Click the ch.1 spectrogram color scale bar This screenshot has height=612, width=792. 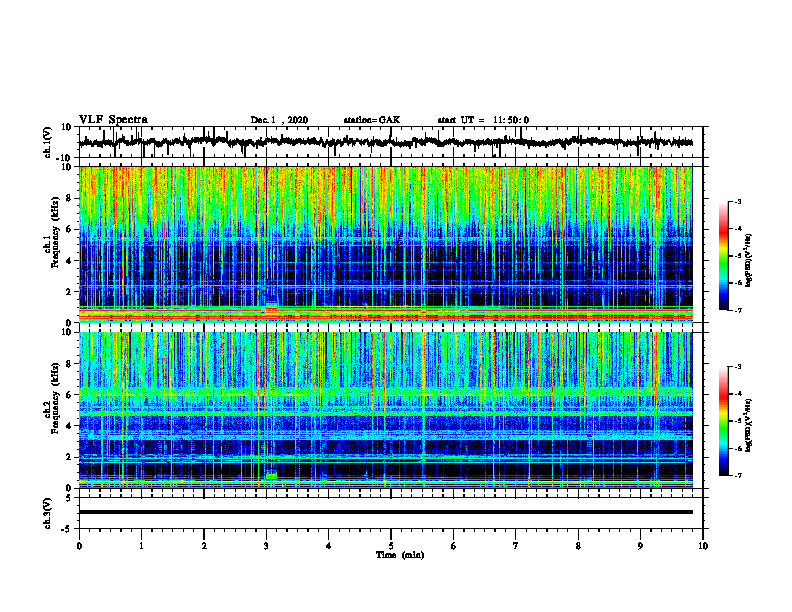[723, 256]
